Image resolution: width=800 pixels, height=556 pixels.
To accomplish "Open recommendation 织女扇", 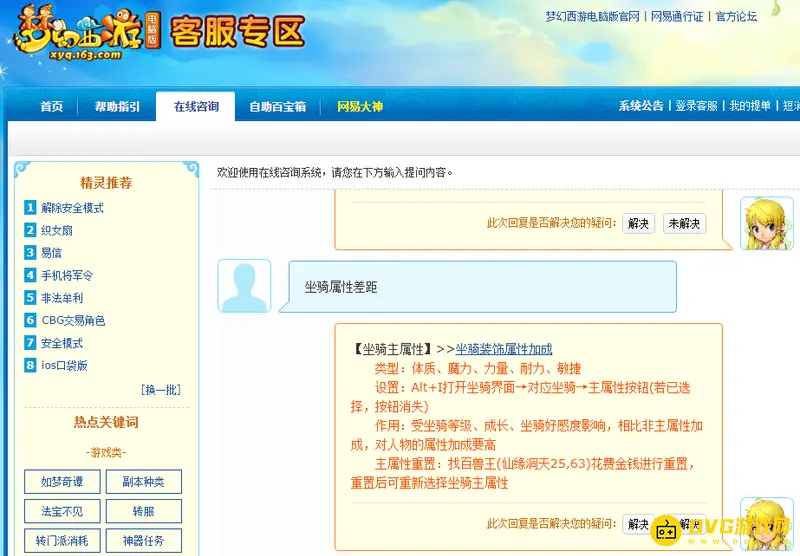I will [57, 231].
